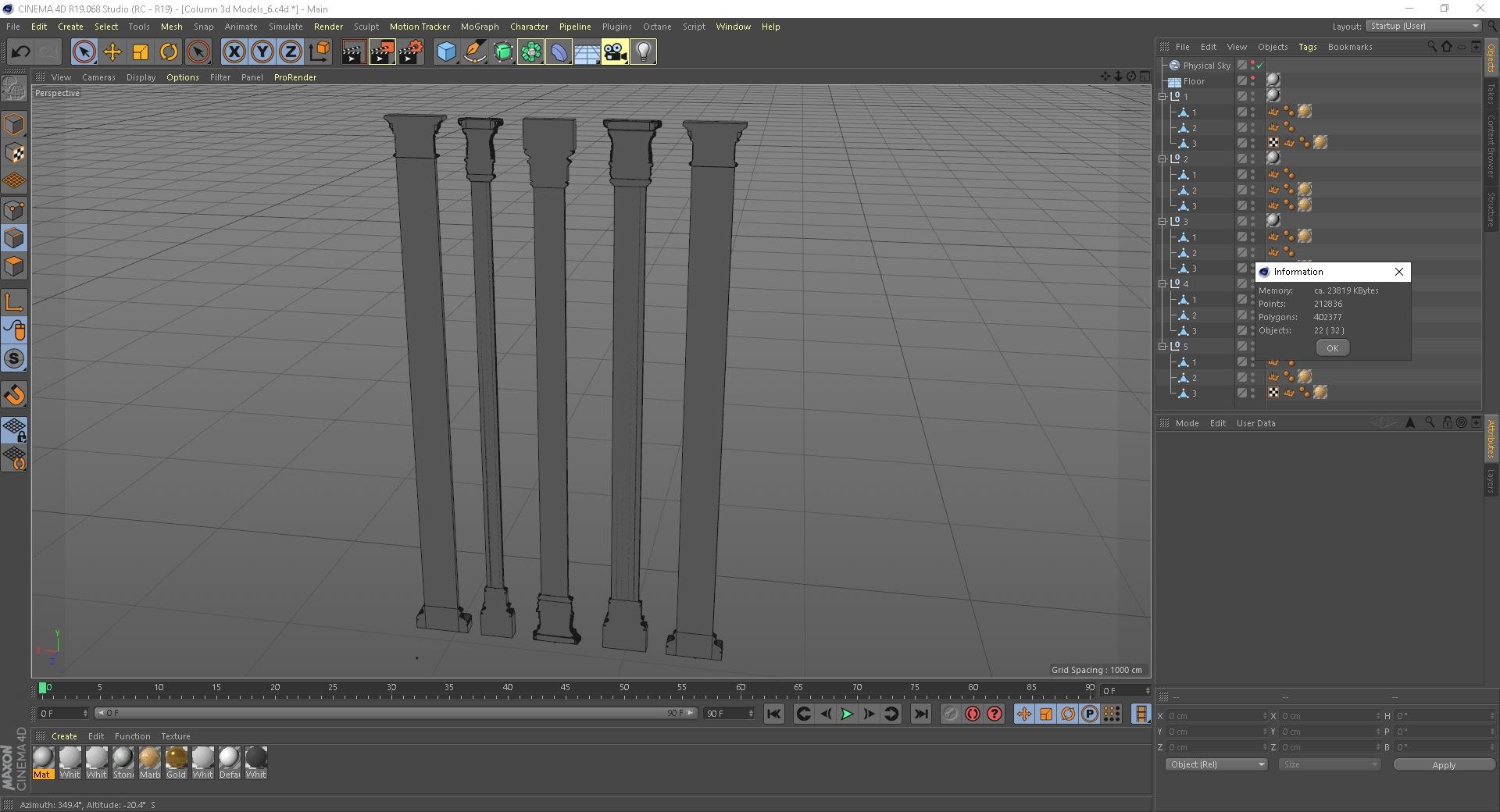Go to end of animation
Image resolution: width=1500 pixels, height=812 pixels.
[x=921, y=714]
